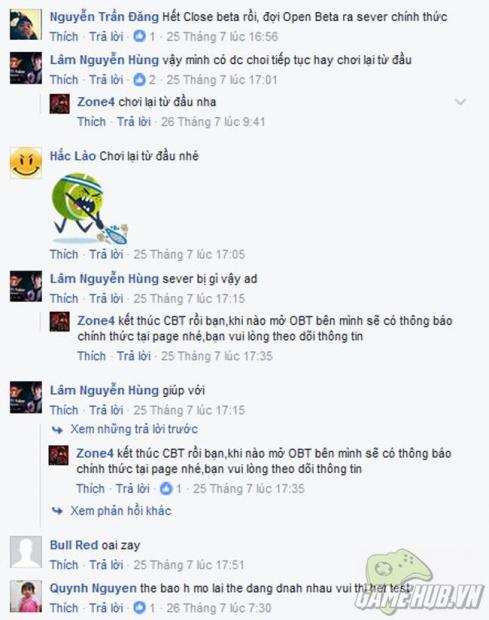
Task: Click like icon on Zone4's last reply
Action: pos(166,489)
